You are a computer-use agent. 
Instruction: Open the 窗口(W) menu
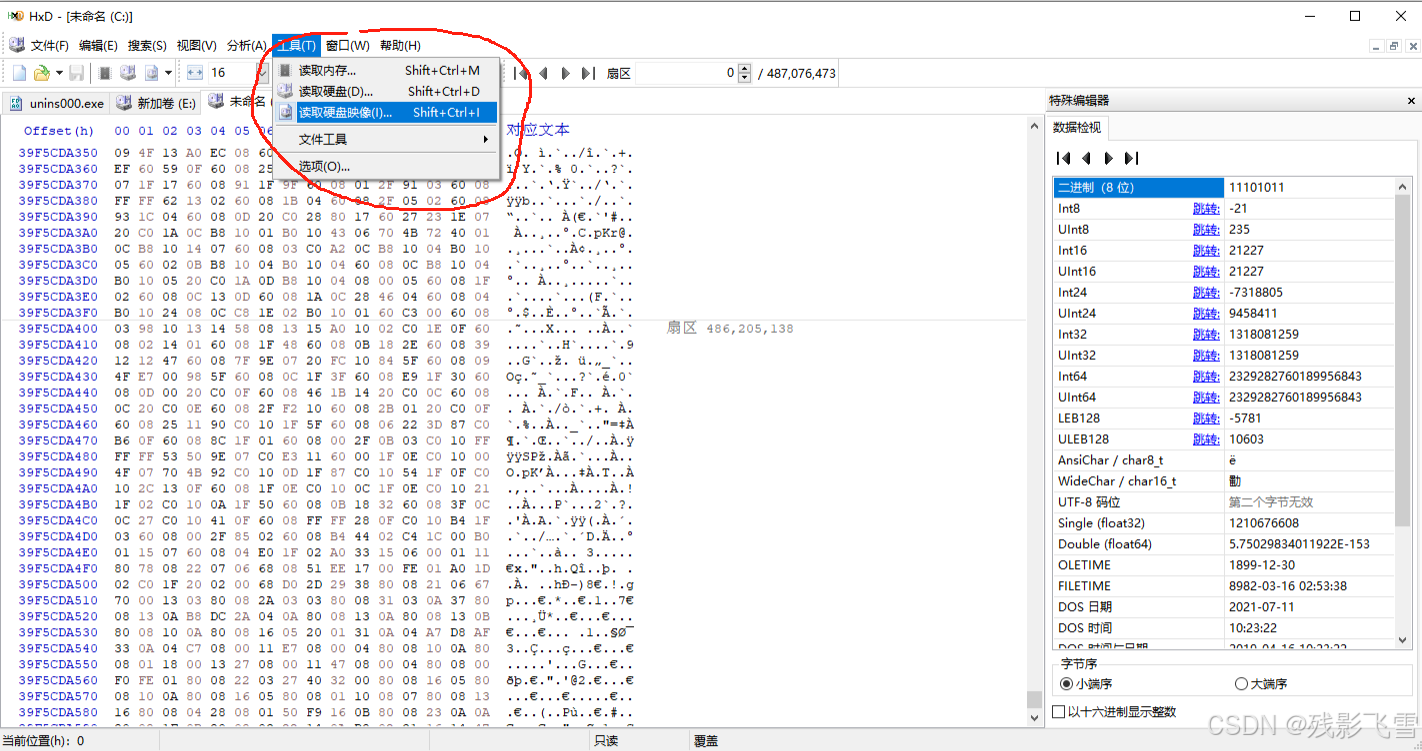pos(347,45)
